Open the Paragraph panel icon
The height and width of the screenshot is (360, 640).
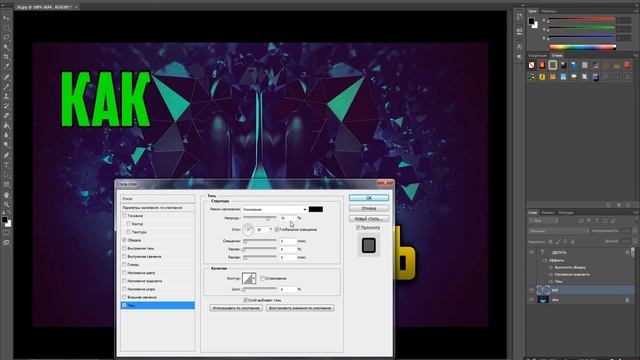(x=519, y=57)
